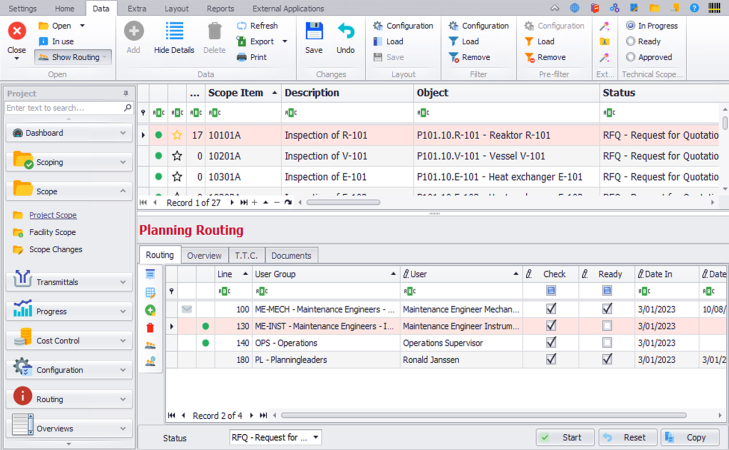
Task: Select Approved radio button
Action: tap(630, 57)
